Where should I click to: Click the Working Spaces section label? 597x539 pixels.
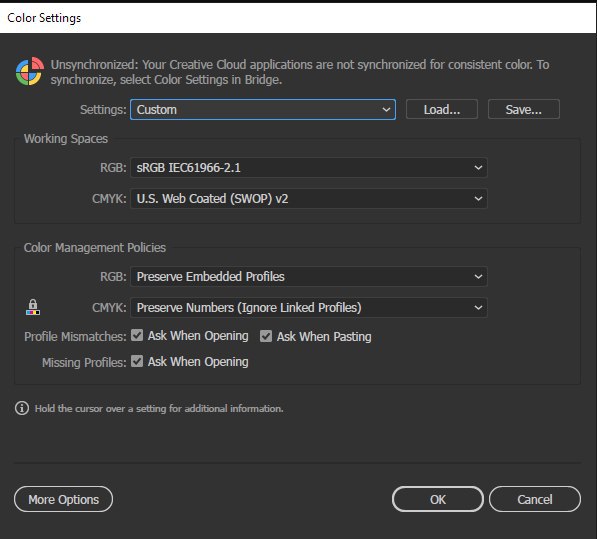66,139
